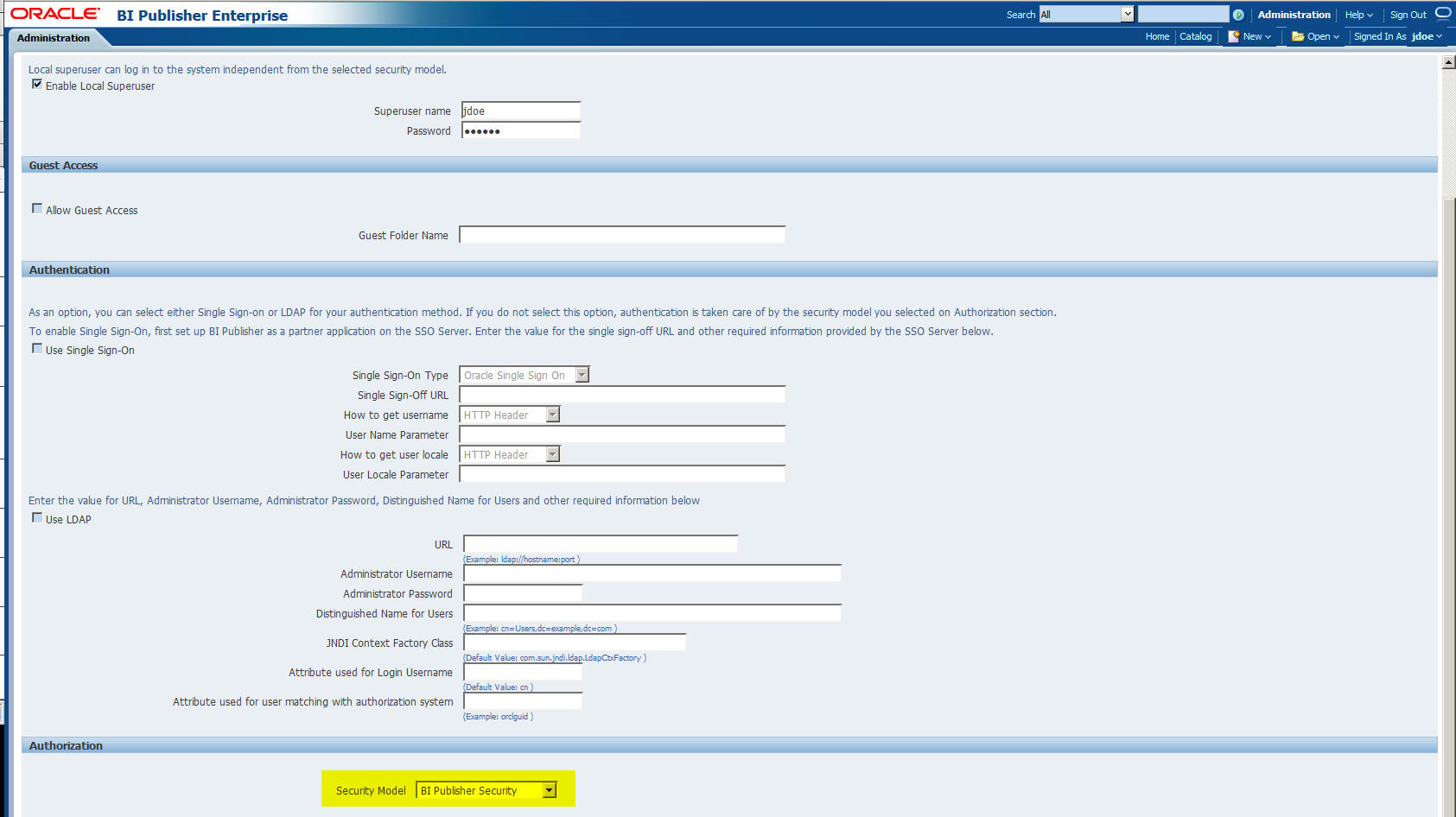The height and width of the screenshot is (817, 1456).
Task: Click the LDAP URL example hint text
Action: (x=522, y=560)
